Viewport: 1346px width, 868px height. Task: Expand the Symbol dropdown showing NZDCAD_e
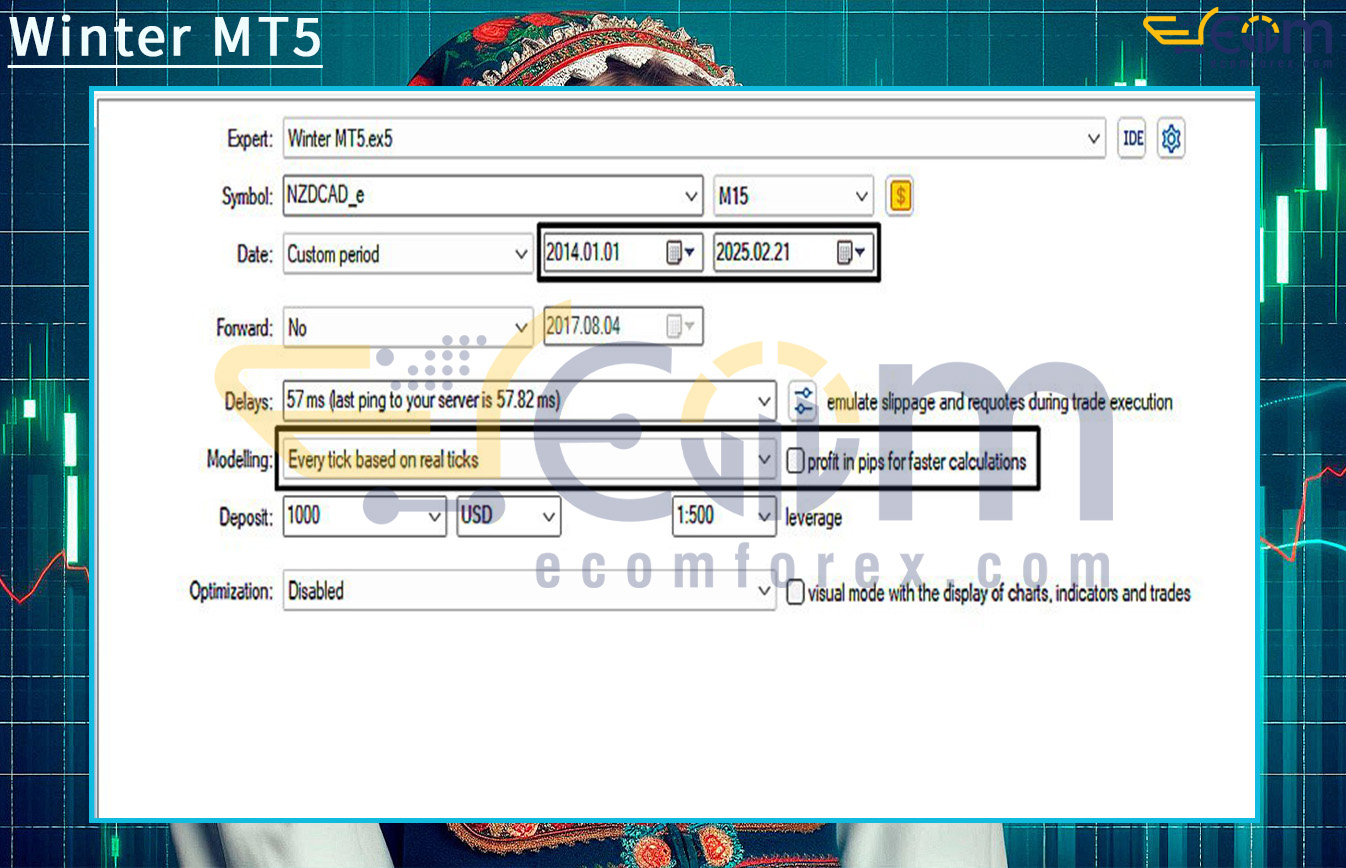click(x=691, y=197)
